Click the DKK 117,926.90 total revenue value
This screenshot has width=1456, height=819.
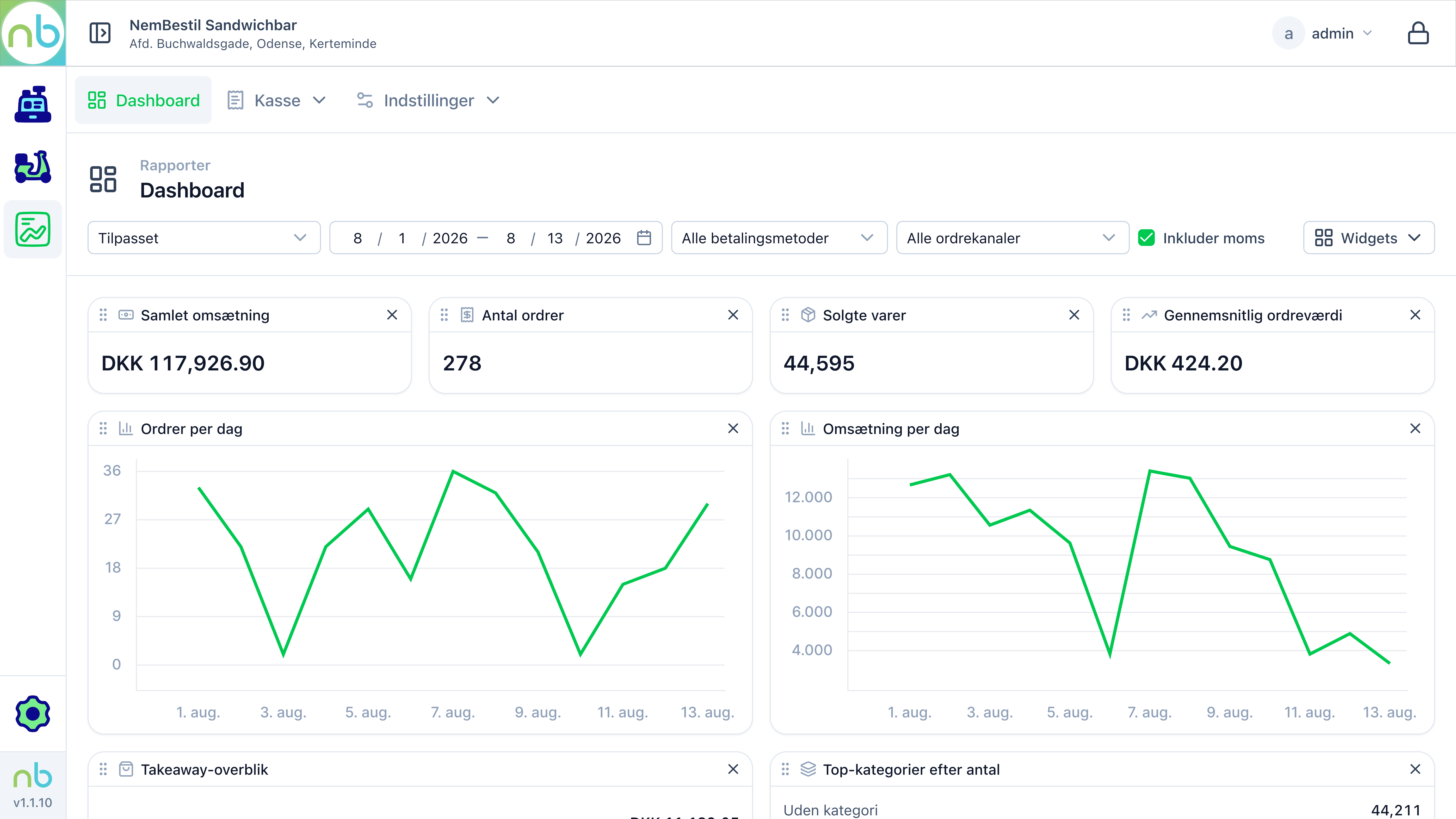click(183, 363)
